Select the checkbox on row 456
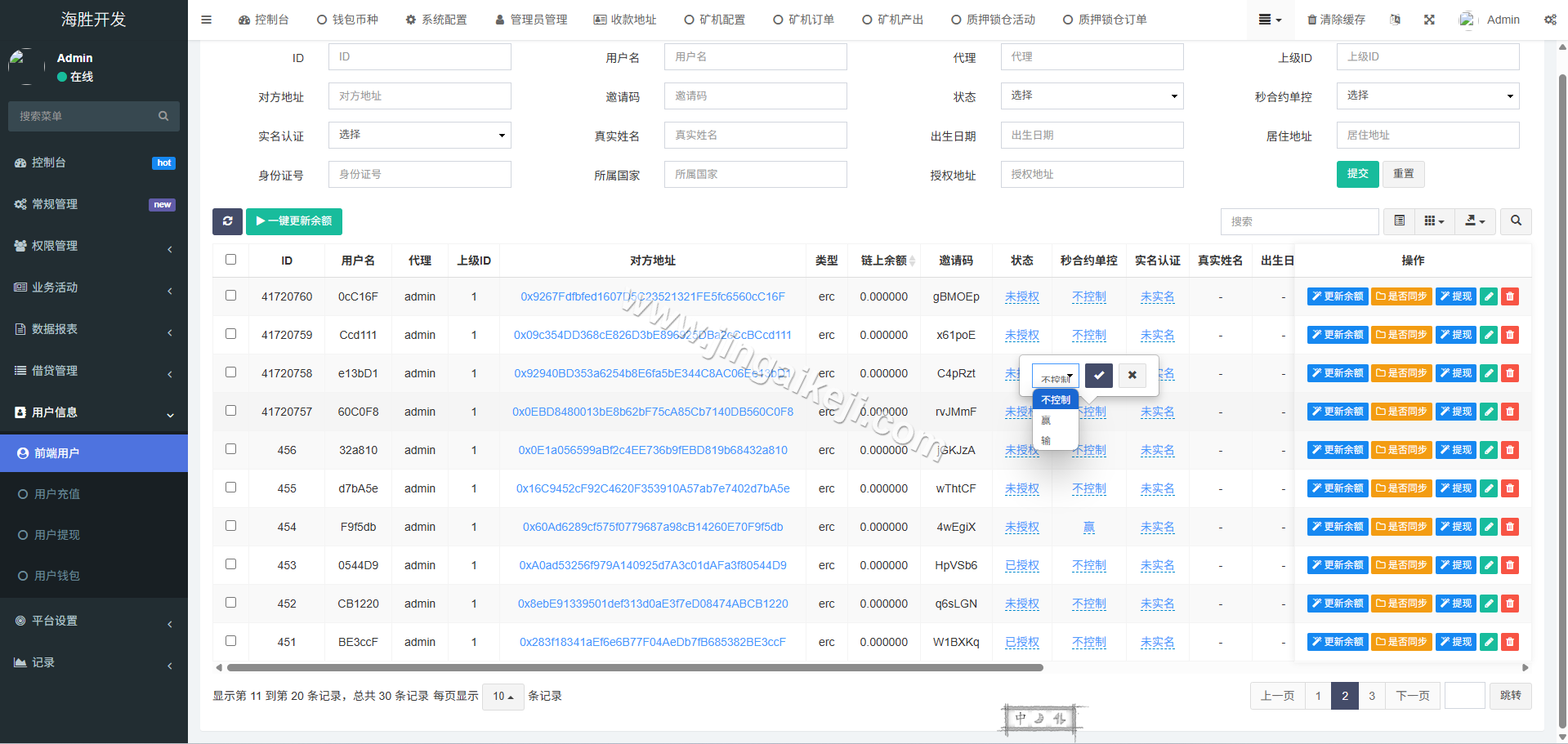The height and width of the screenshot is (744, 1568). click(x=230, y=450)
